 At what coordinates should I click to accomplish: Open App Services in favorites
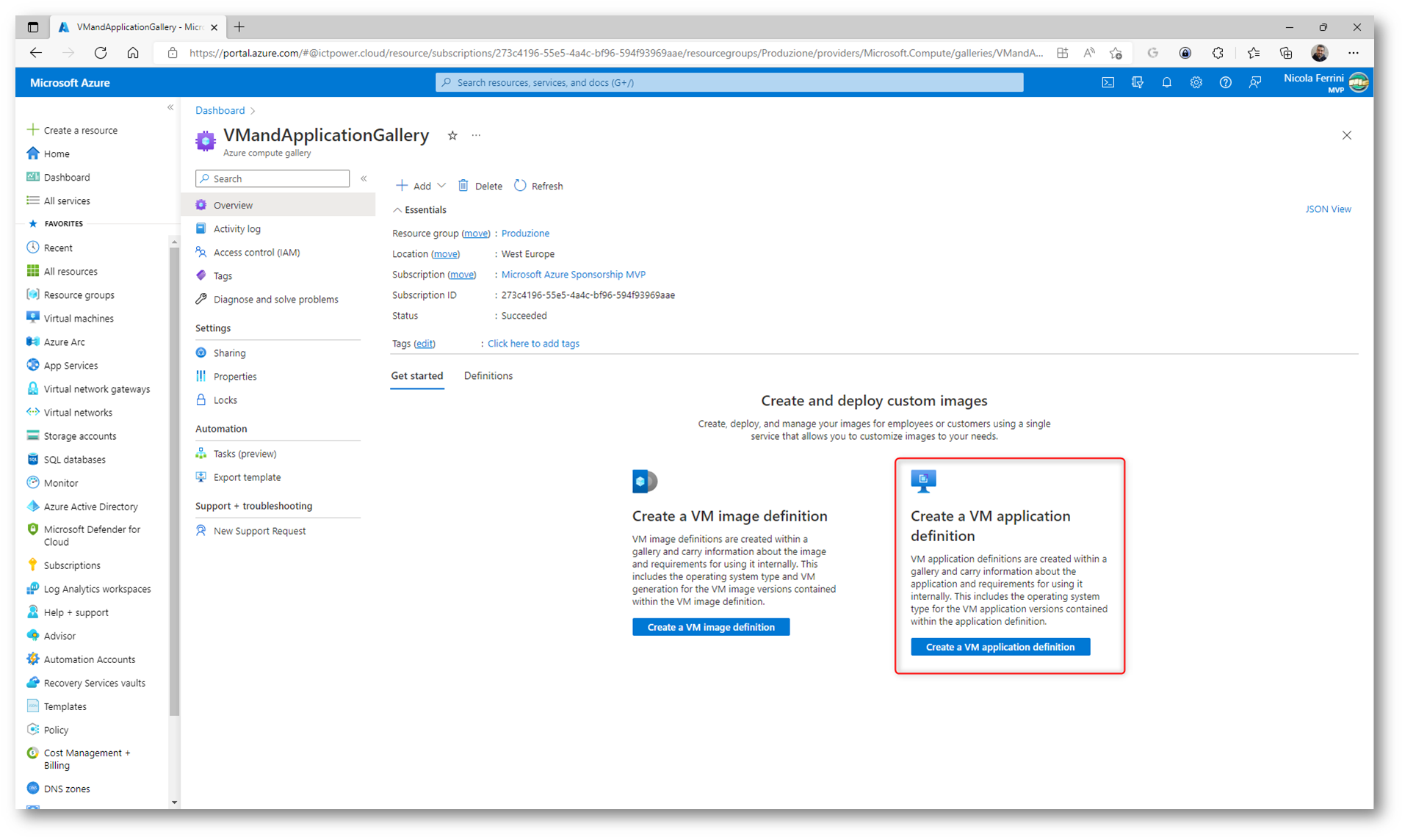70,365
